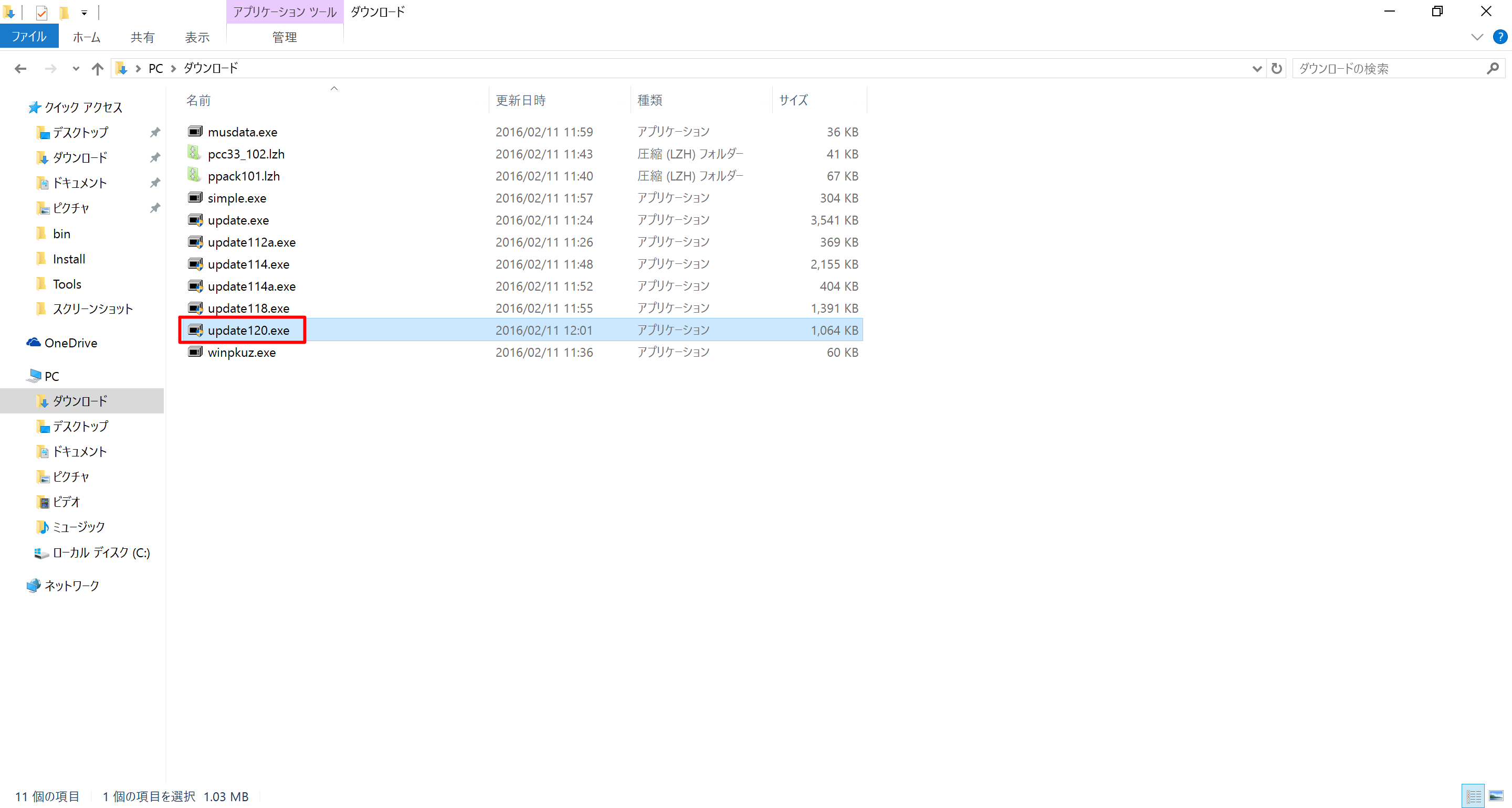Go back with the left arrow button
The height and width of the screenshot is (808, 1512).
[x=20, y=69]
